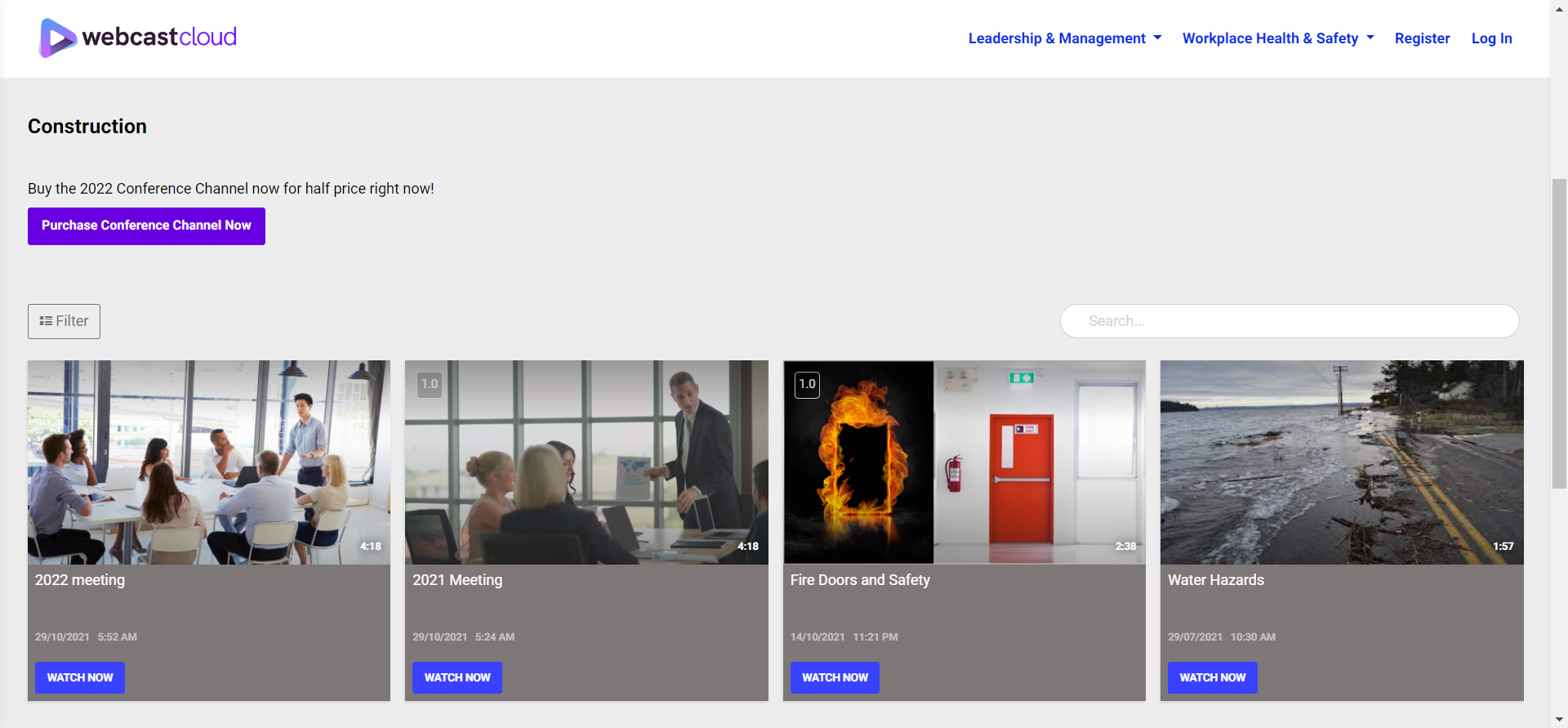
Task: Click the Water Hazards title
Action: pyautogui.click(x=1216, y=580)
